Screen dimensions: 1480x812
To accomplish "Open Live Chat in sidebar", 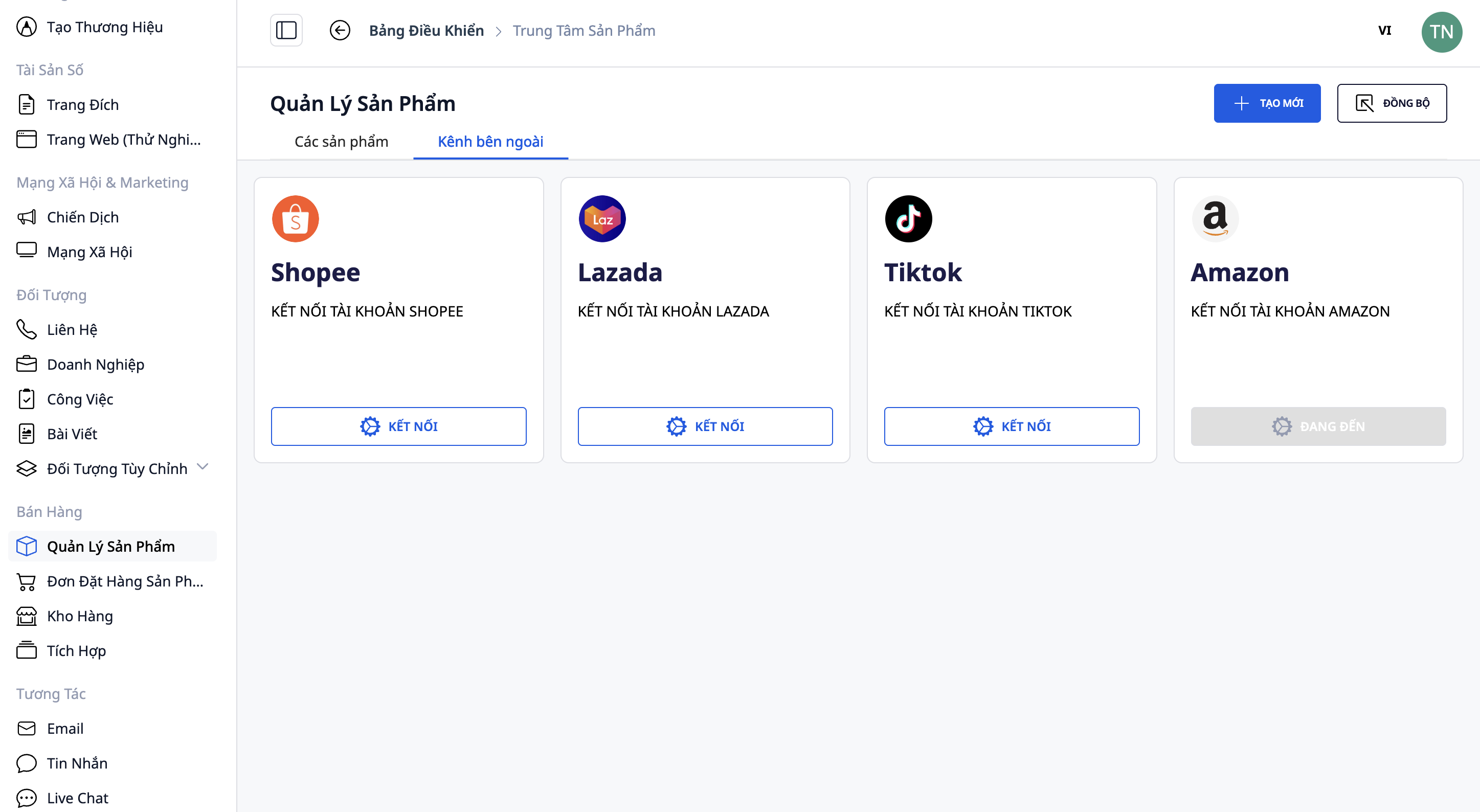I will pos(78,798).
